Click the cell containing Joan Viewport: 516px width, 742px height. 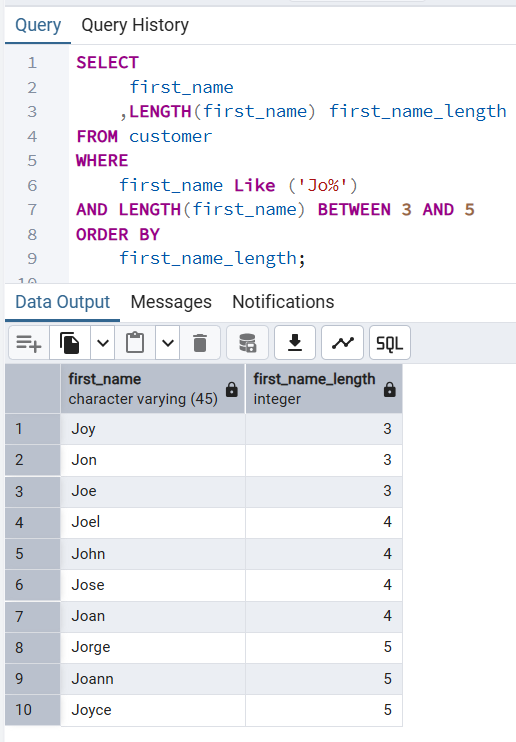152,616
